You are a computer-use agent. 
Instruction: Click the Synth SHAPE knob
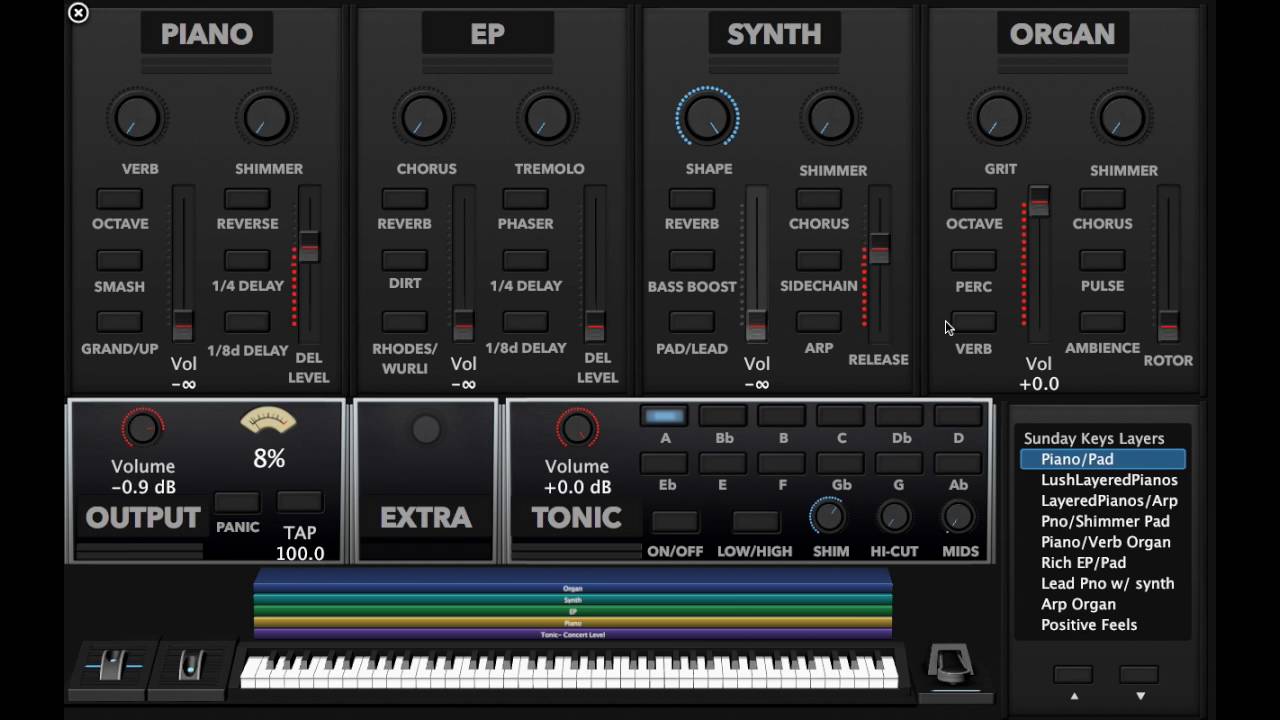707,118
